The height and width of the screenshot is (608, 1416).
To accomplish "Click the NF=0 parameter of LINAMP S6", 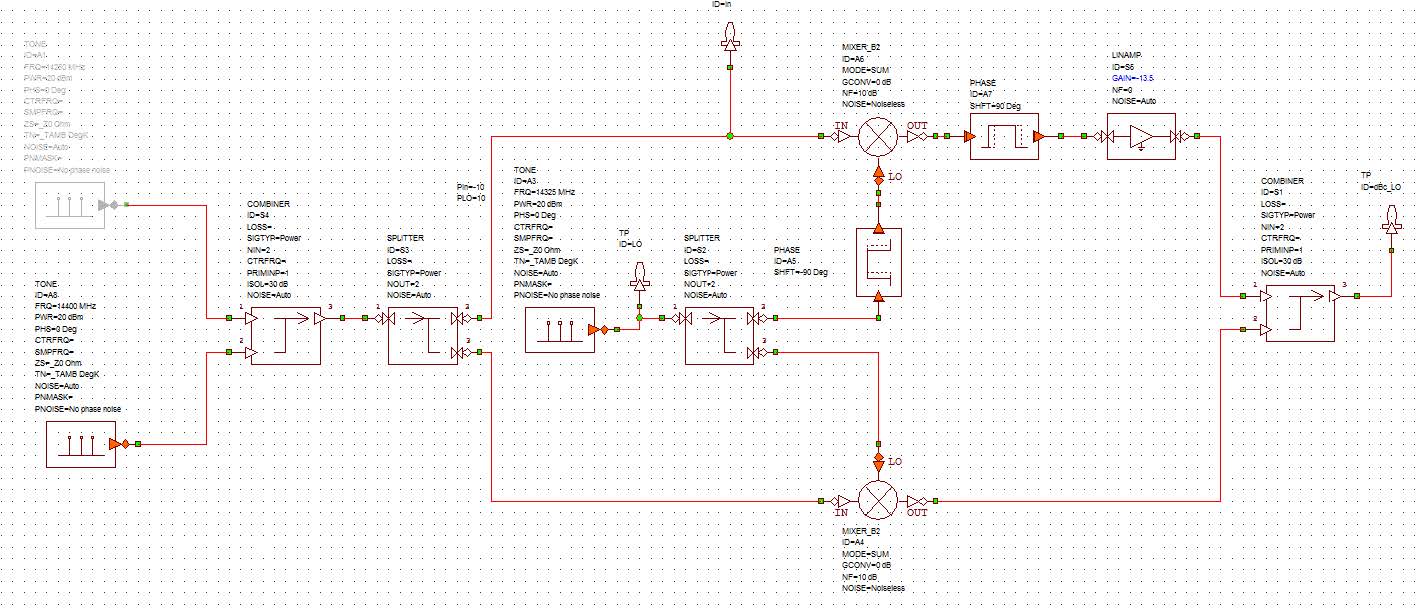I will coord(1122,89).
